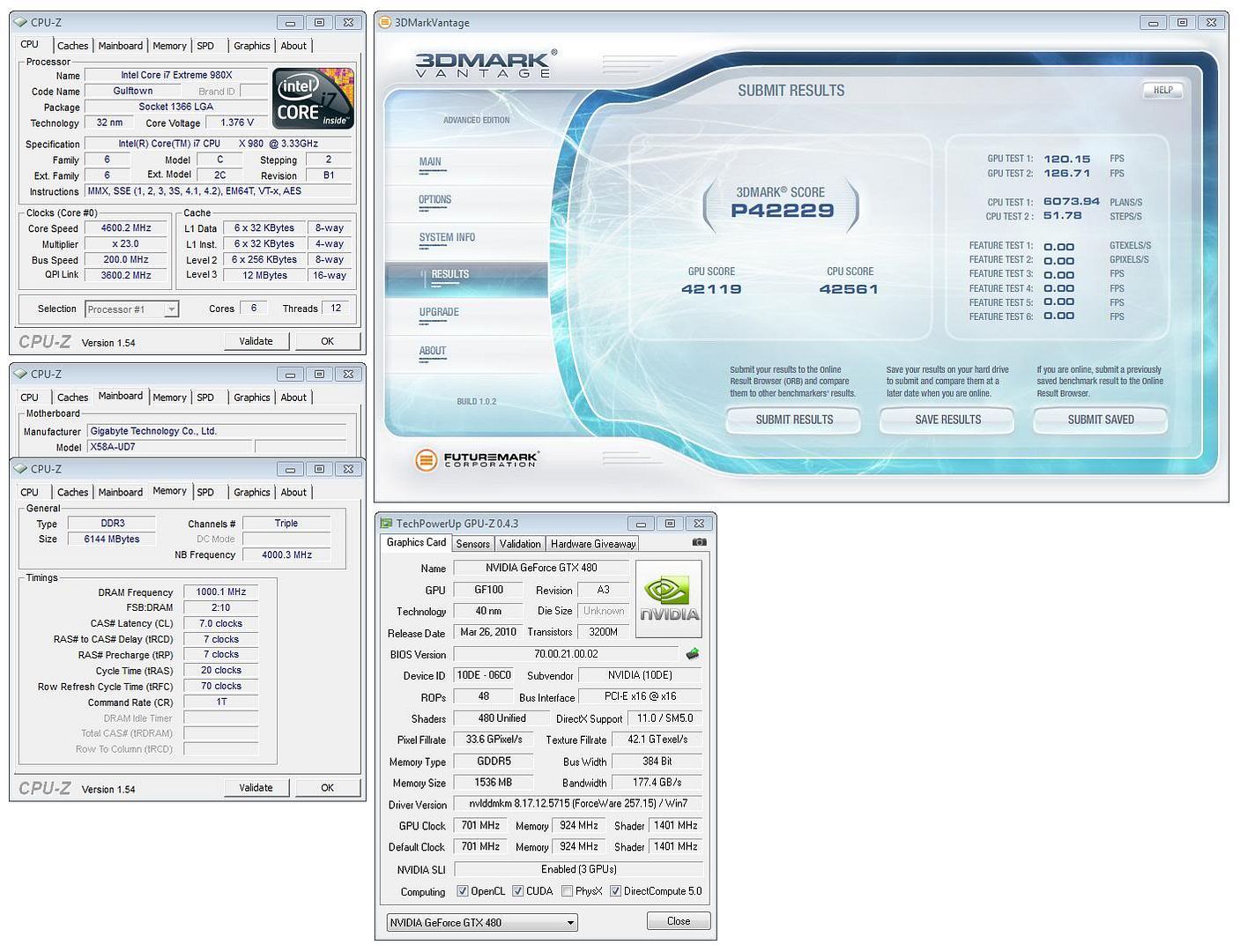Open SPD tab in CPU-Z Memory window

205,493
